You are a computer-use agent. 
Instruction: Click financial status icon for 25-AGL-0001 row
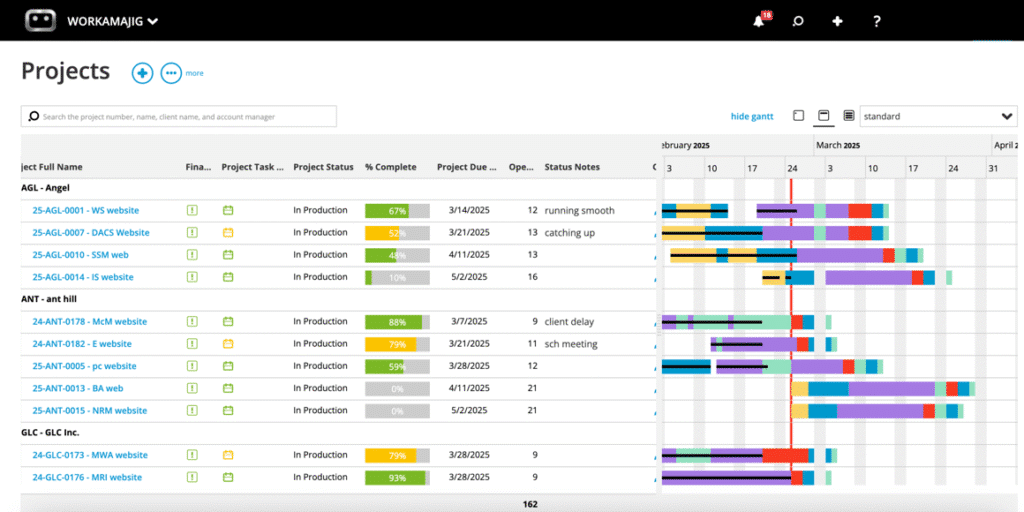(x=192, y=211)
